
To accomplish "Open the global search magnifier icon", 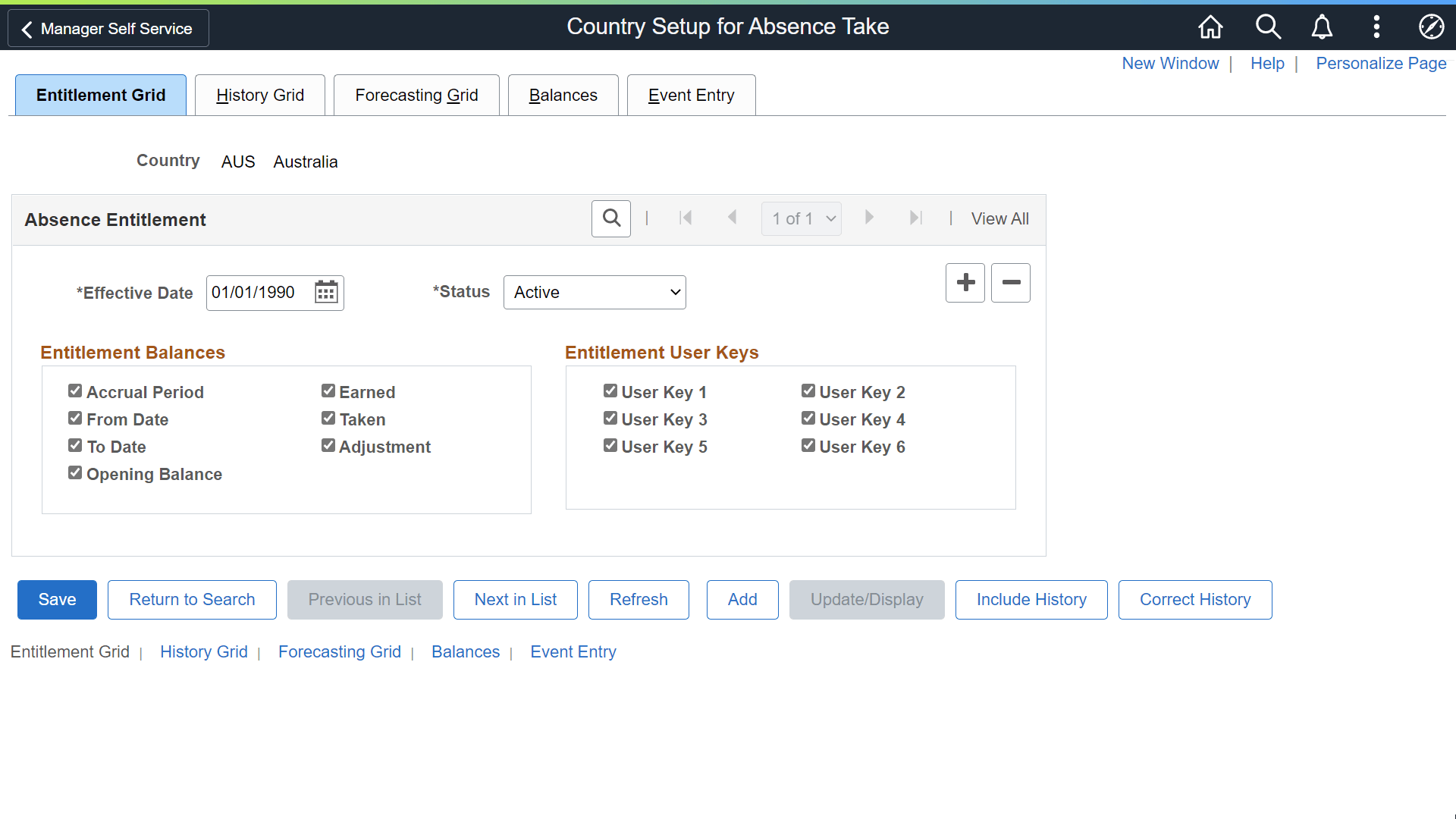I will coord(1267,27).
